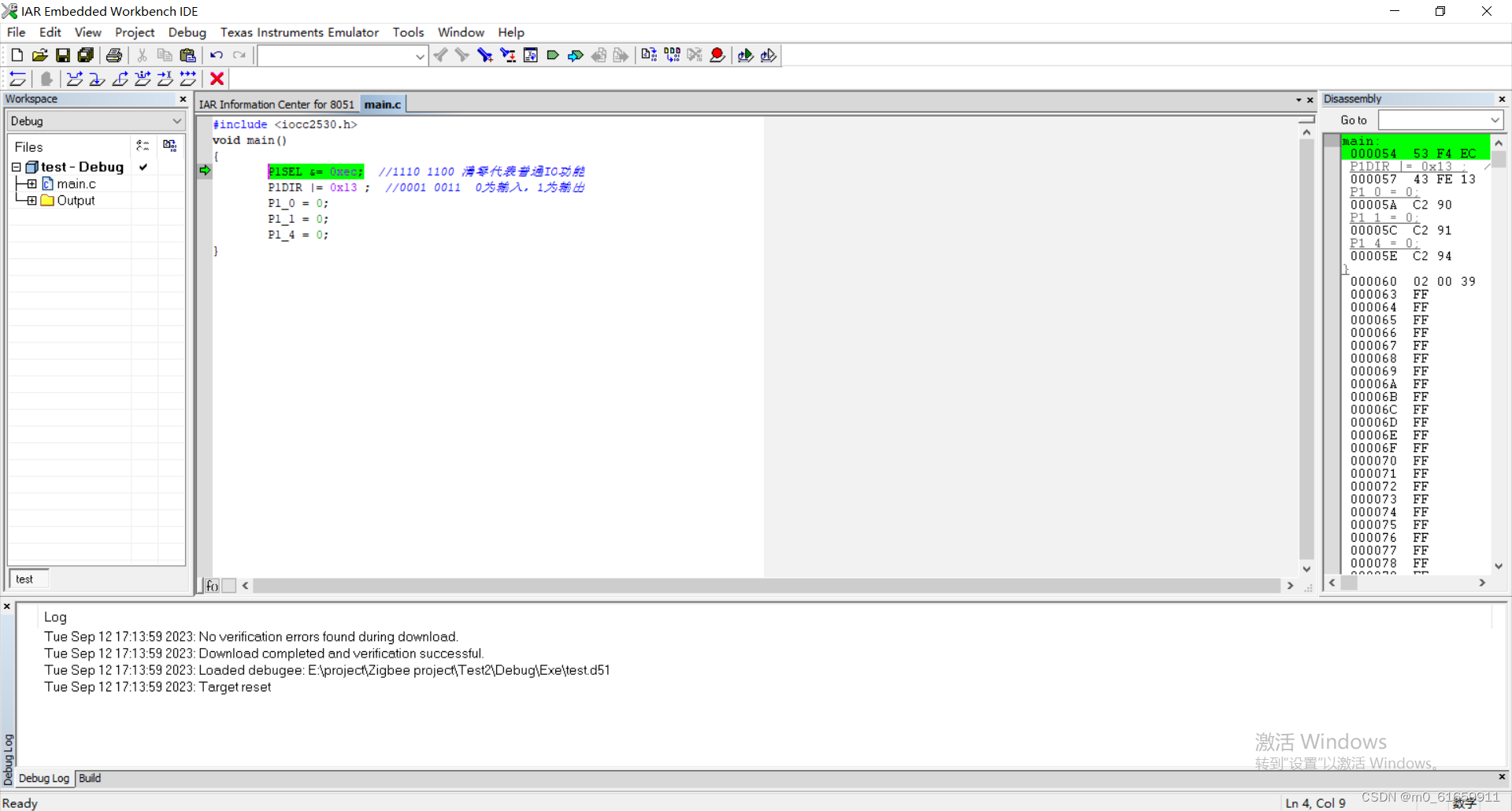Click the Download and Debug icon
Screen dimensions: 1512x811
pyautogui.click(x=745, y=55)
